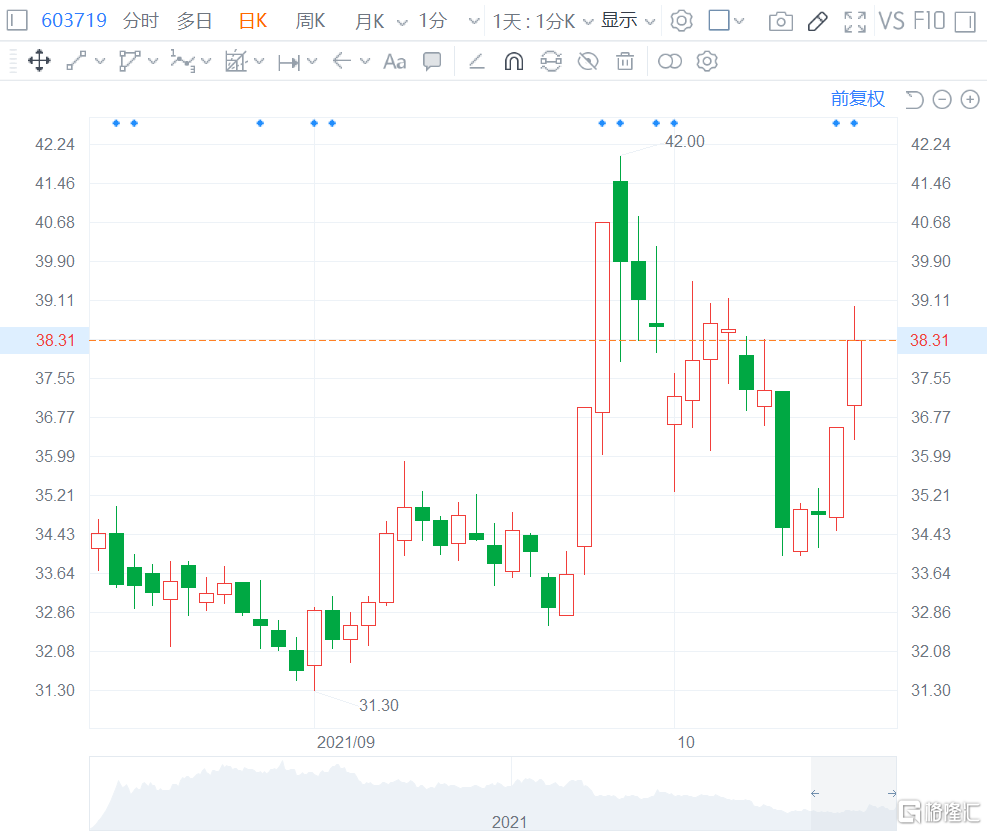
Task: Expand the layout square dropdown arrow
Action: [x=739, y=21]
